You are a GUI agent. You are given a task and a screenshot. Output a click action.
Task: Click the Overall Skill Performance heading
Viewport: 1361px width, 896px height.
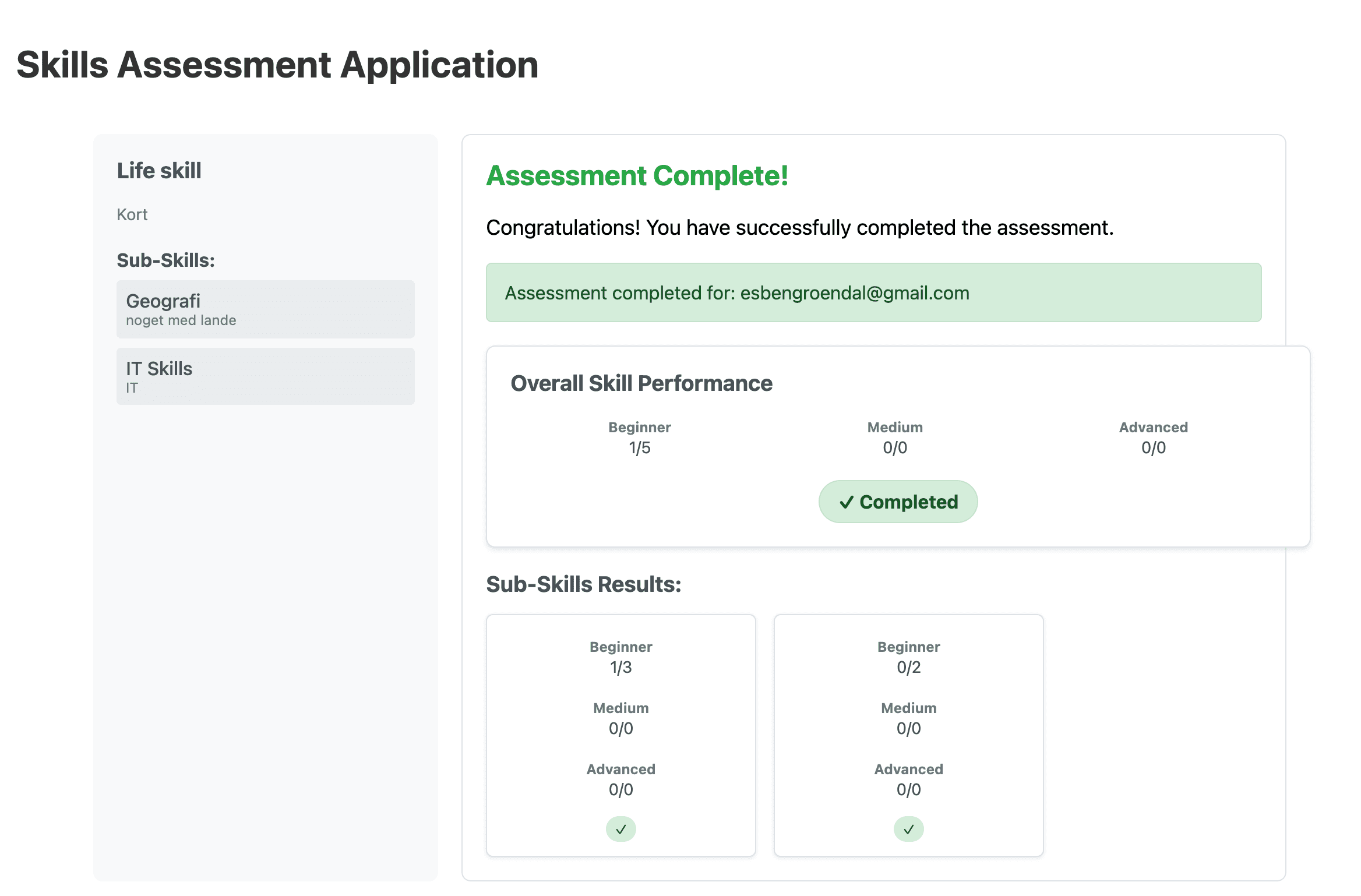(641, 383)
